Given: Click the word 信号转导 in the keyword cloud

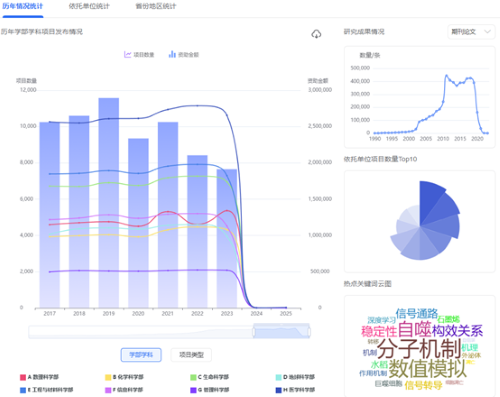Looking at the screenshot, I should tap(423, 385).
